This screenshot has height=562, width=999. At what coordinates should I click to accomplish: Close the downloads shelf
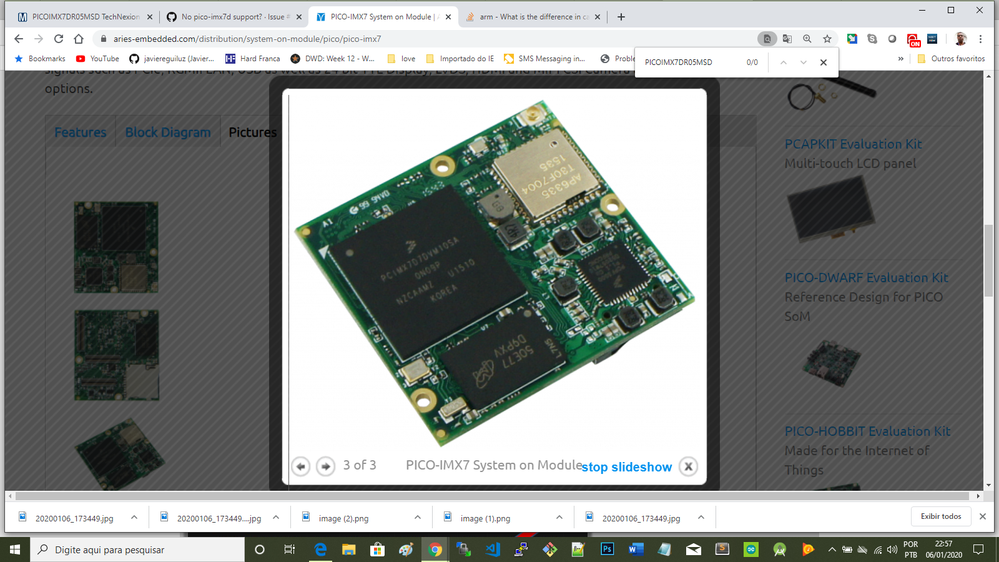pos(982,517)
